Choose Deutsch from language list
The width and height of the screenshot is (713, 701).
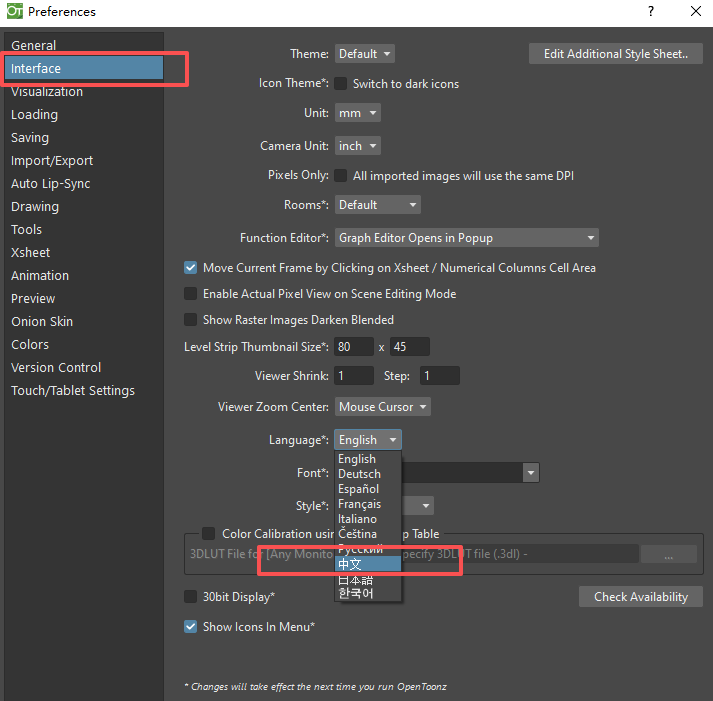pyautogui.click(x=368, y=474)
